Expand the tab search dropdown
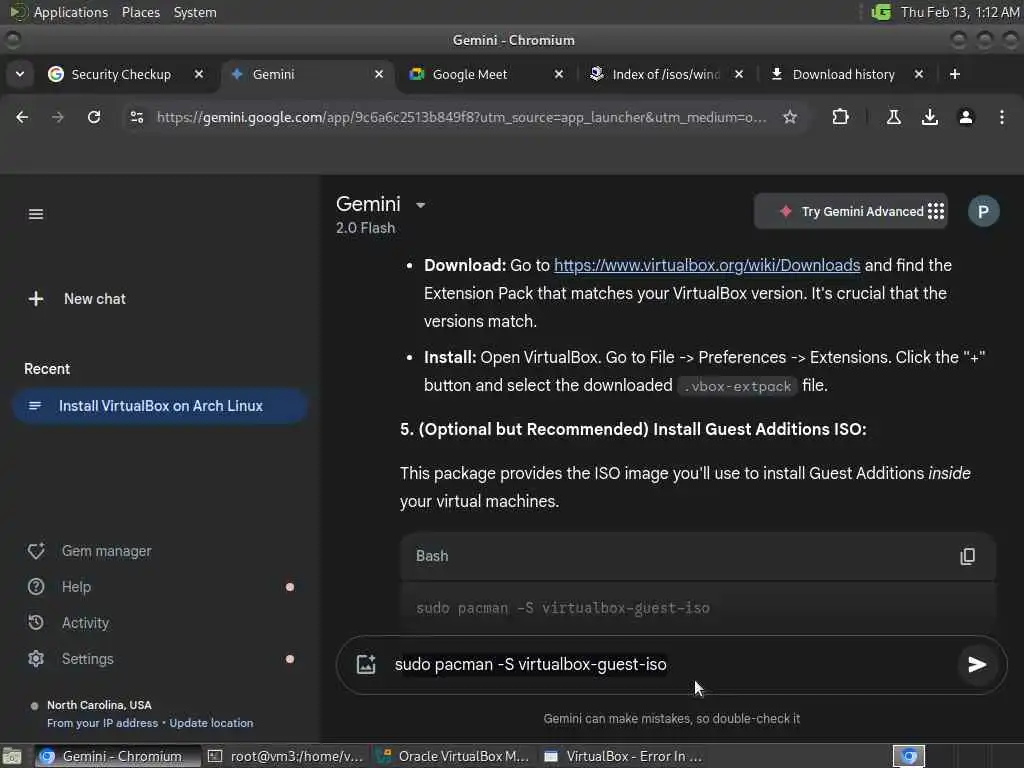Viewport: 1024px width, 768px height. pyautogui.click(x=20, y=74)
